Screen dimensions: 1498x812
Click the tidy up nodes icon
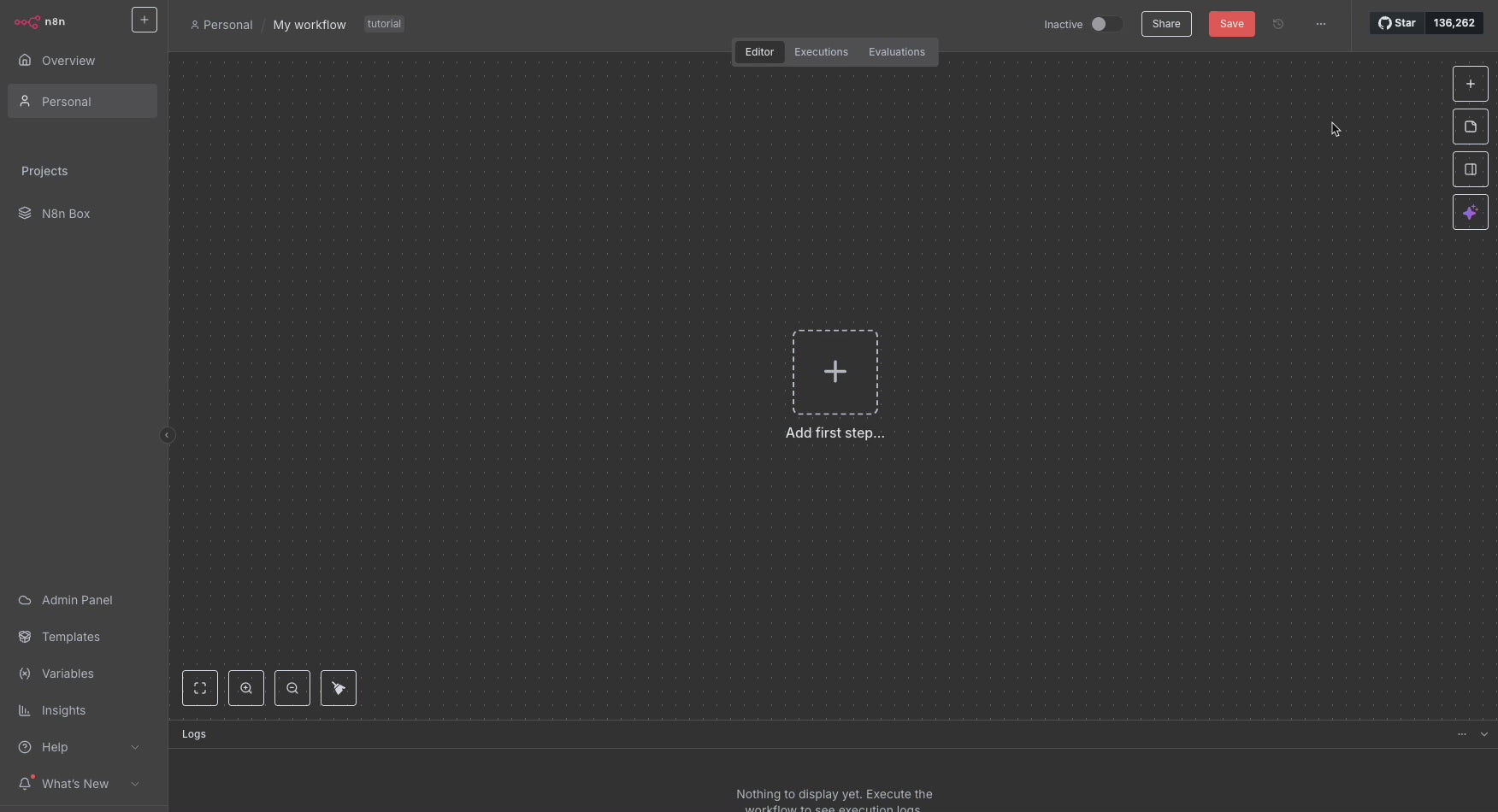point(339,688)
